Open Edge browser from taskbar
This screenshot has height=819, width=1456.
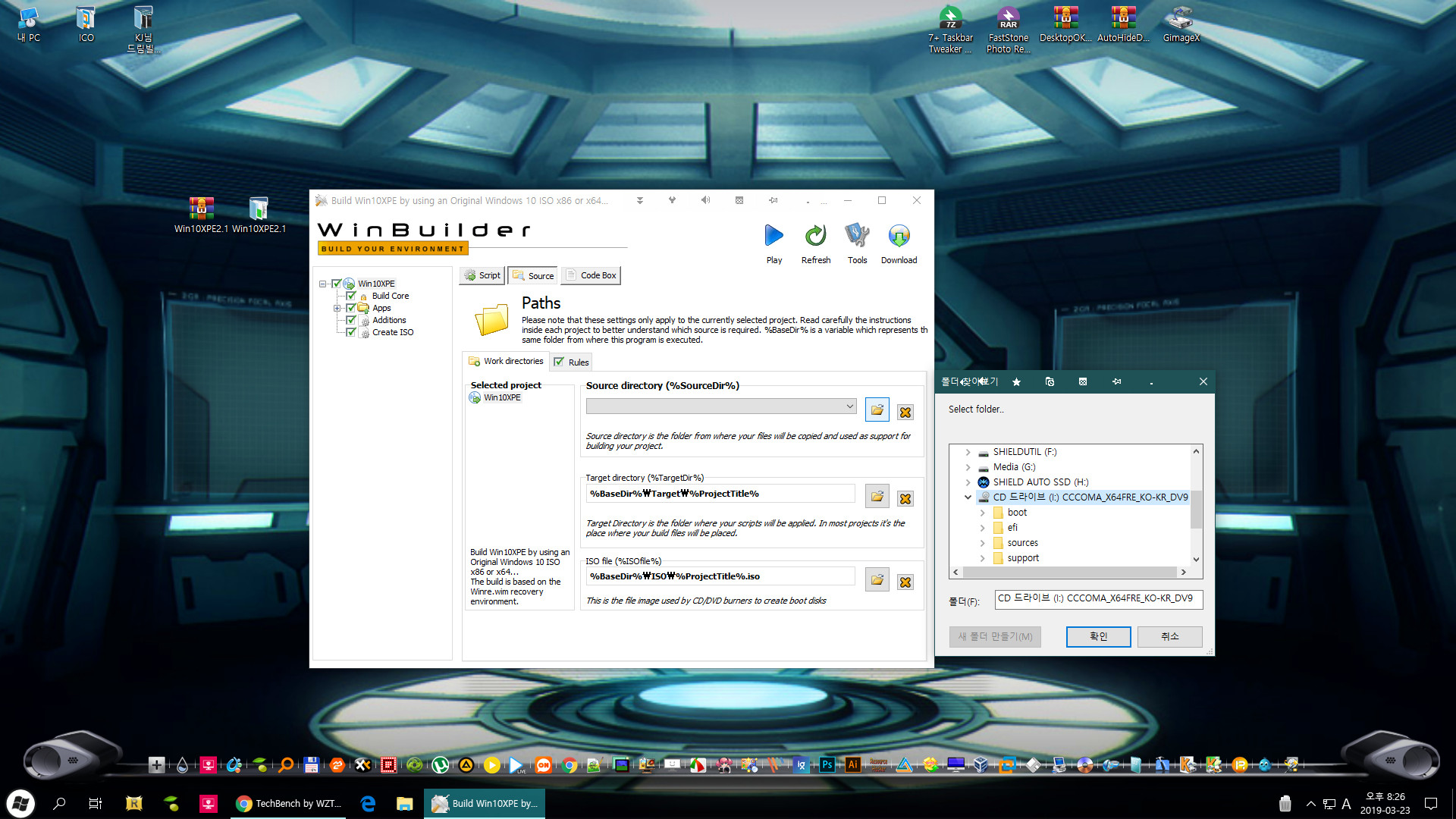coord(368,803)
